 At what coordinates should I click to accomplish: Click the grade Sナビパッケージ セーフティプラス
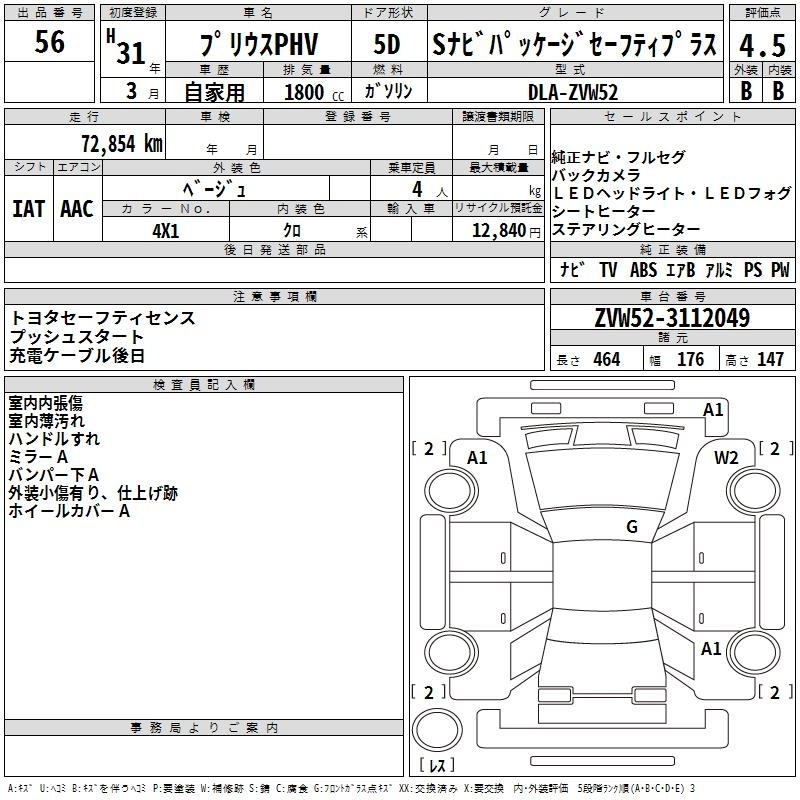pos(574,43)
